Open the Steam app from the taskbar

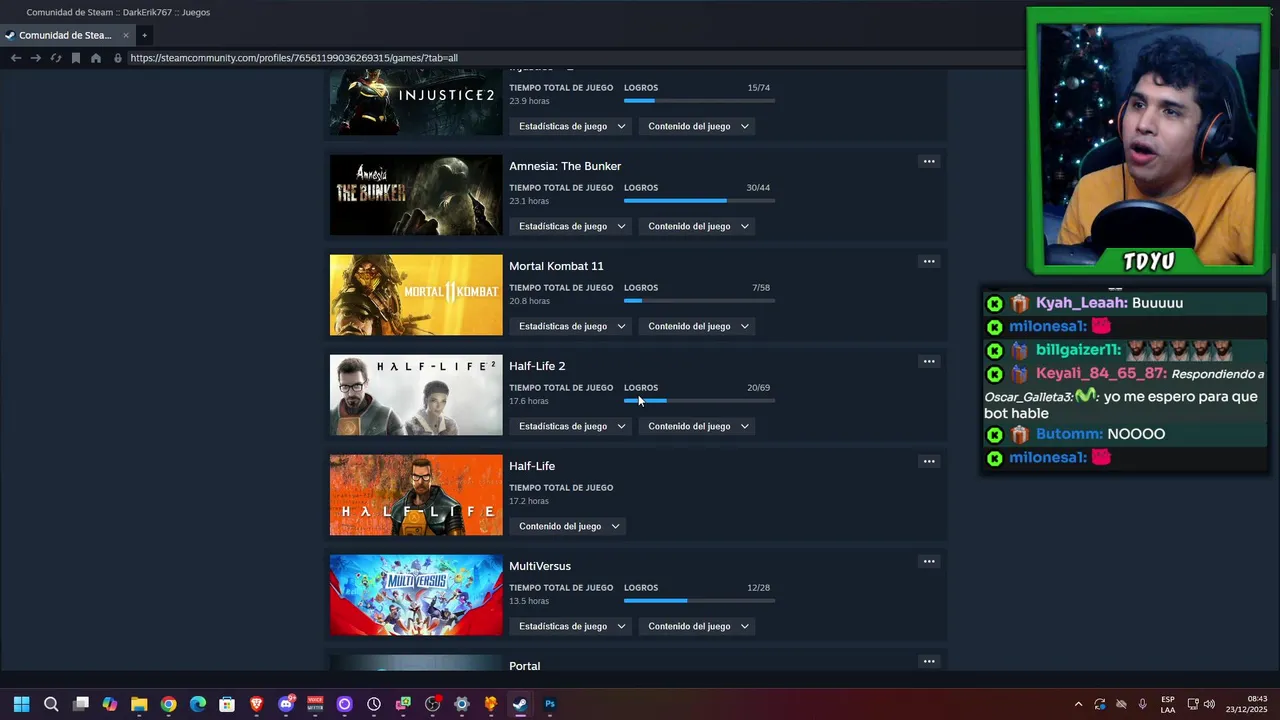point(520,704)
